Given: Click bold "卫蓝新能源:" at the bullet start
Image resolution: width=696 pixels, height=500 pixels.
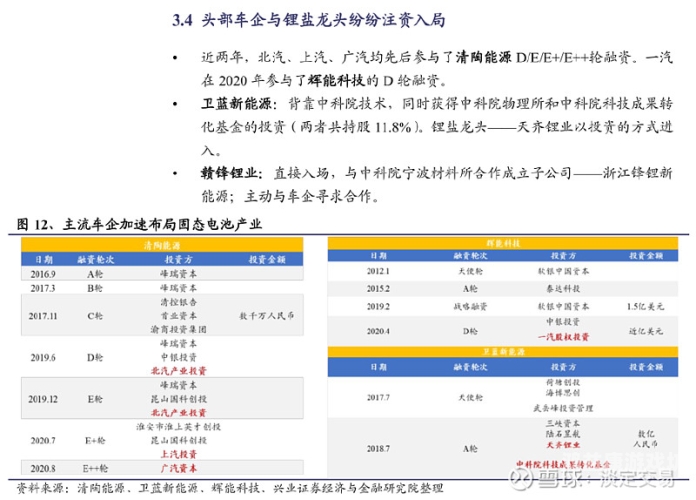Looking at the screenshot, I should click(239, 104).
